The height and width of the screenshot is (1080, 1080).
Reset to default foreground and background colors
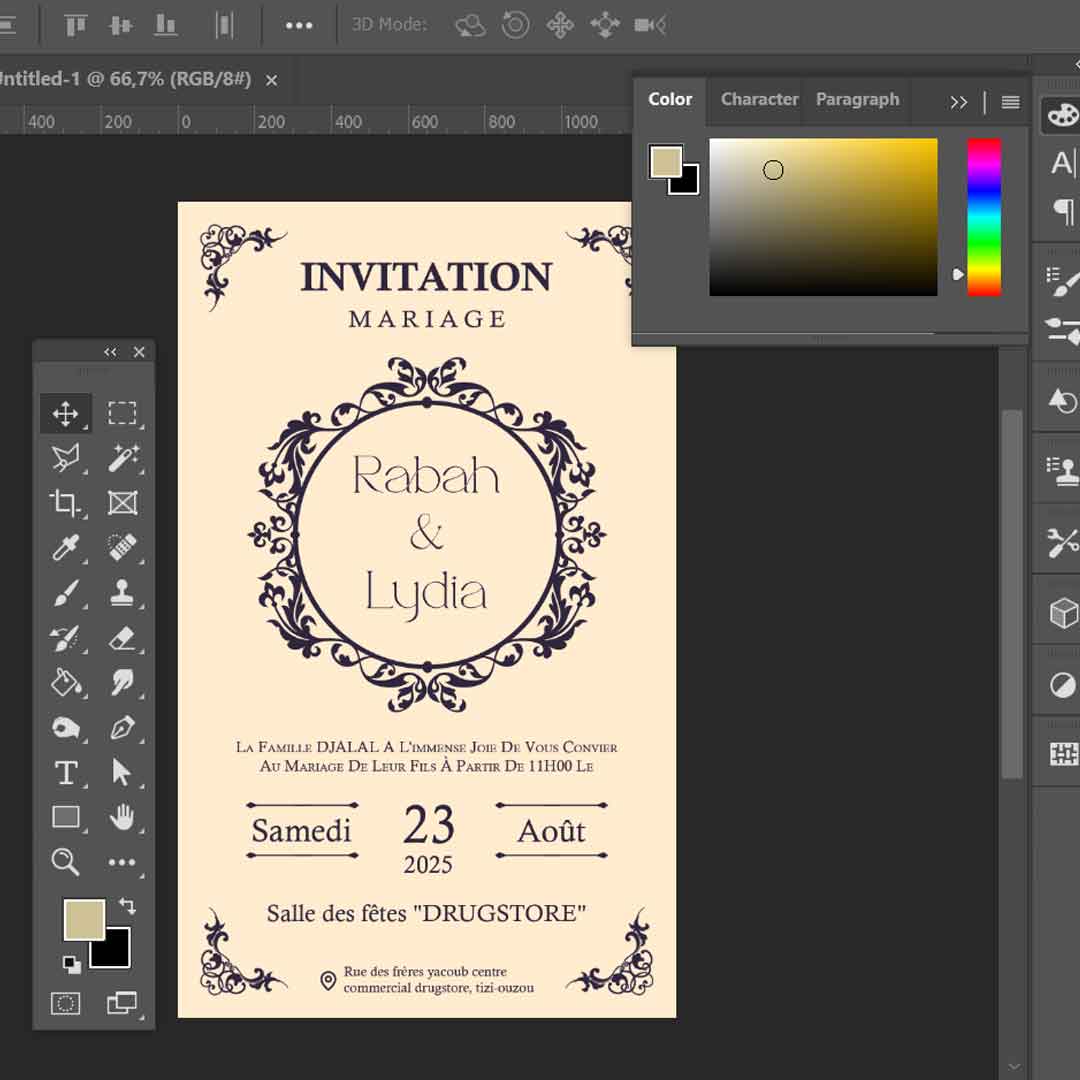tap(71, 964)
